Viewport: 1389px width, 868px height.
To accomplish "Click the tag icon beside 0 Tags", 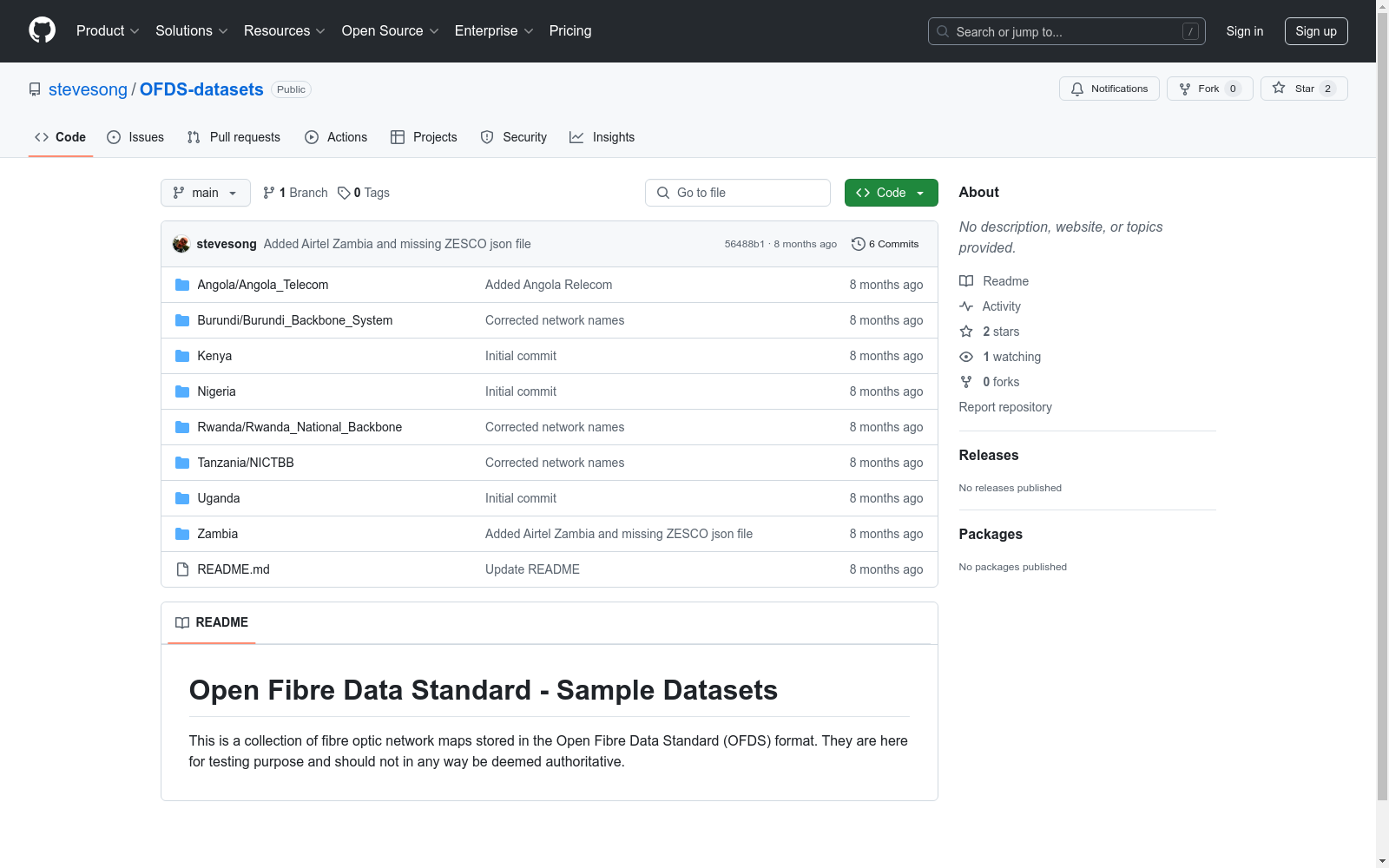I will coord(344,193).
